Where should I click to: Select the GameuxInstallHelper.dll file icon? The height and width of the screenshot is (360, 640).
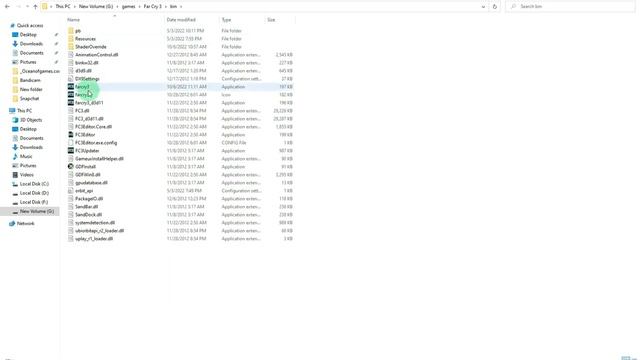(x=71, y=159)
